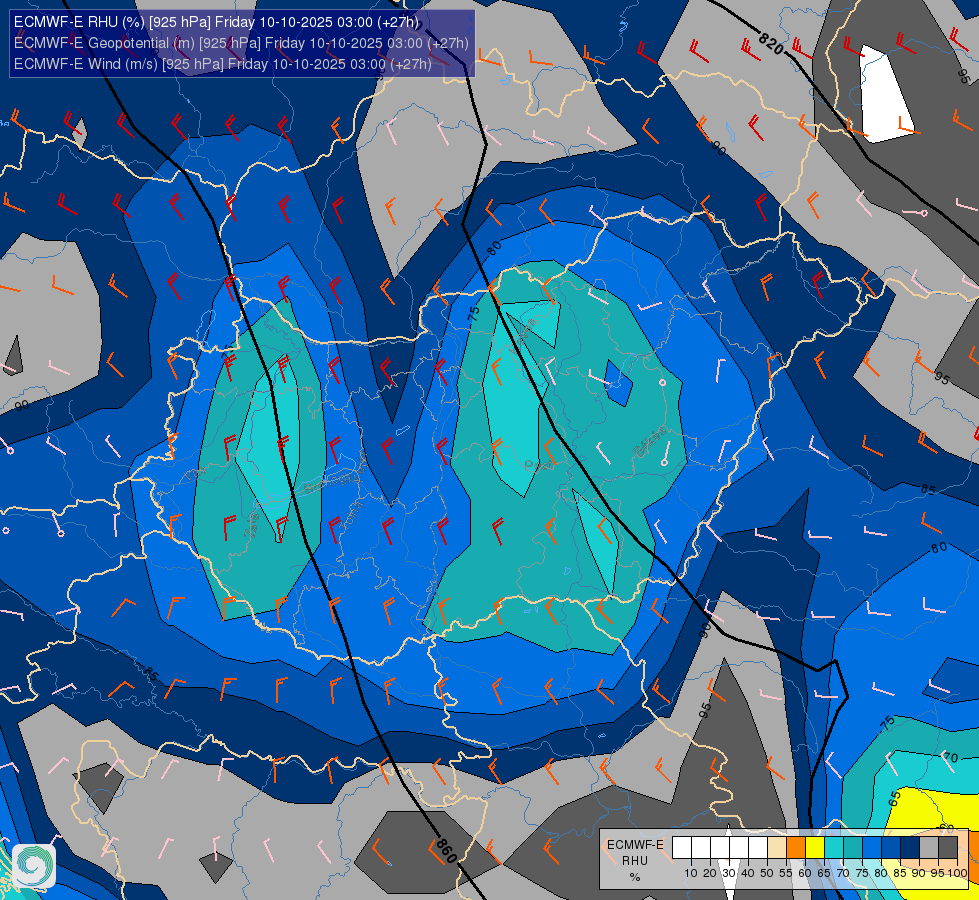Pick the dark gray 95–100% legend swatch

pyautogui.click(x=948, y=847)
